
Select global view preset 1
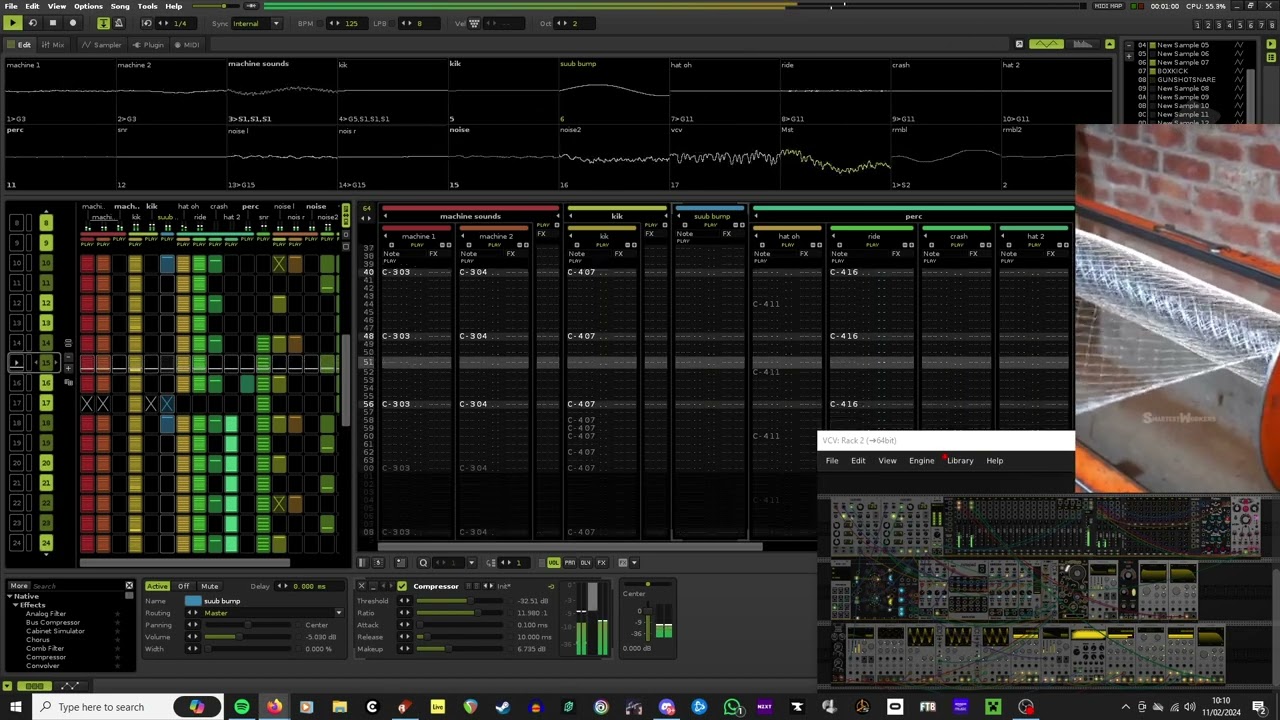coord(1198,25)
